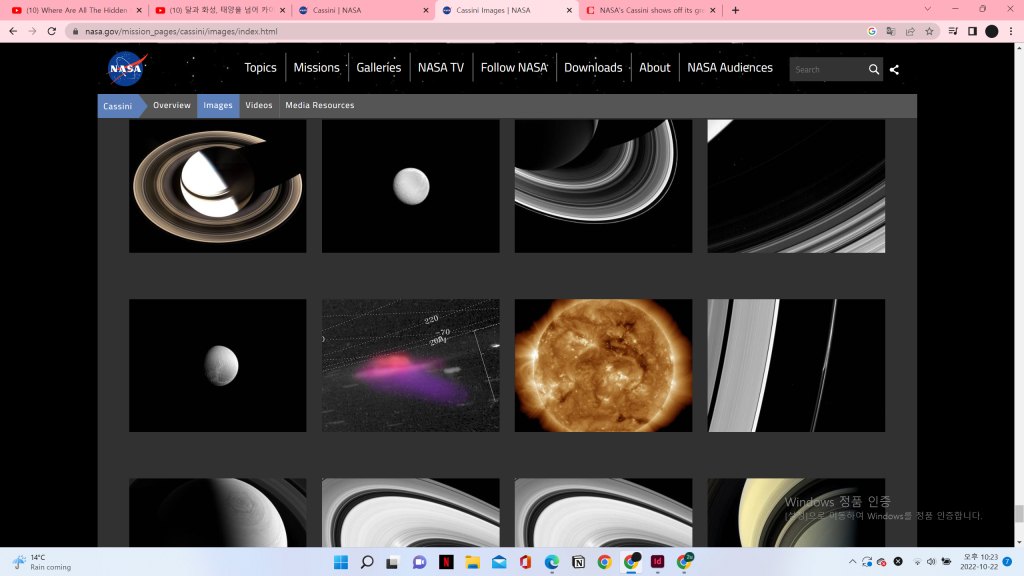Open Adobe InDesign from the taskbar

click(x=657, y=562)
